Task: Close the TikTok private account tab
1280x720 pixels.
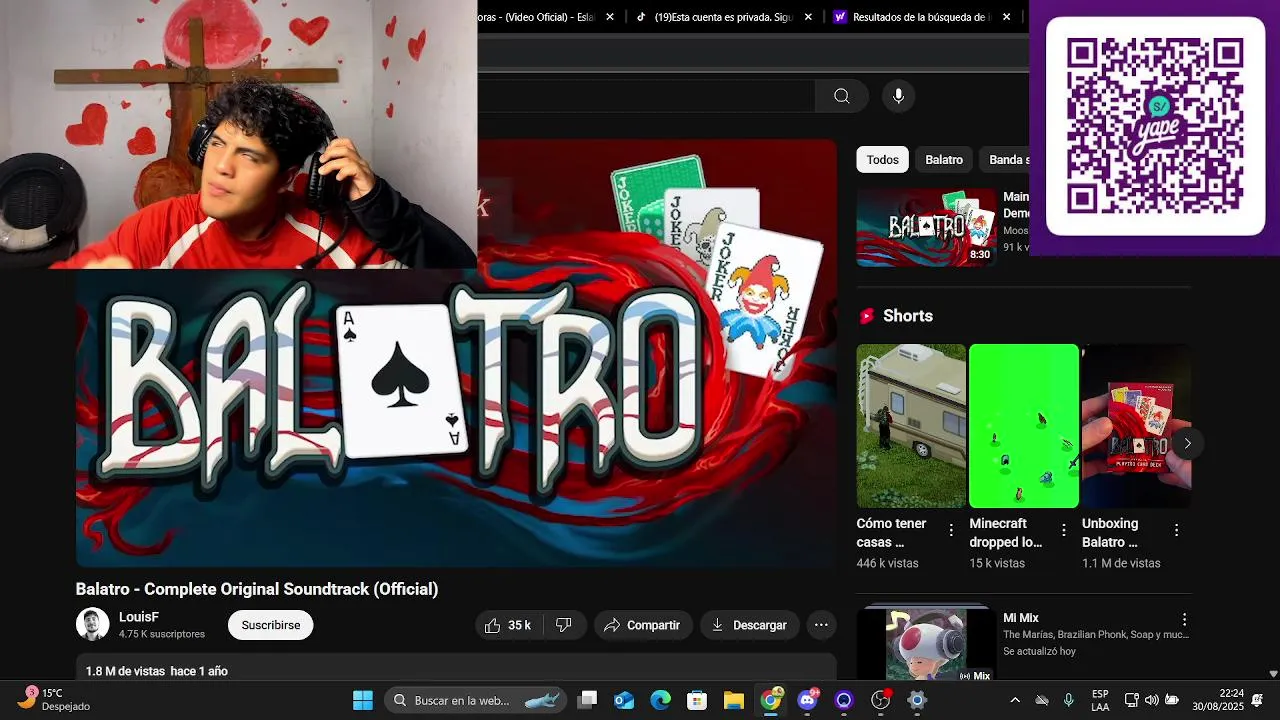Action: point(808,17)
